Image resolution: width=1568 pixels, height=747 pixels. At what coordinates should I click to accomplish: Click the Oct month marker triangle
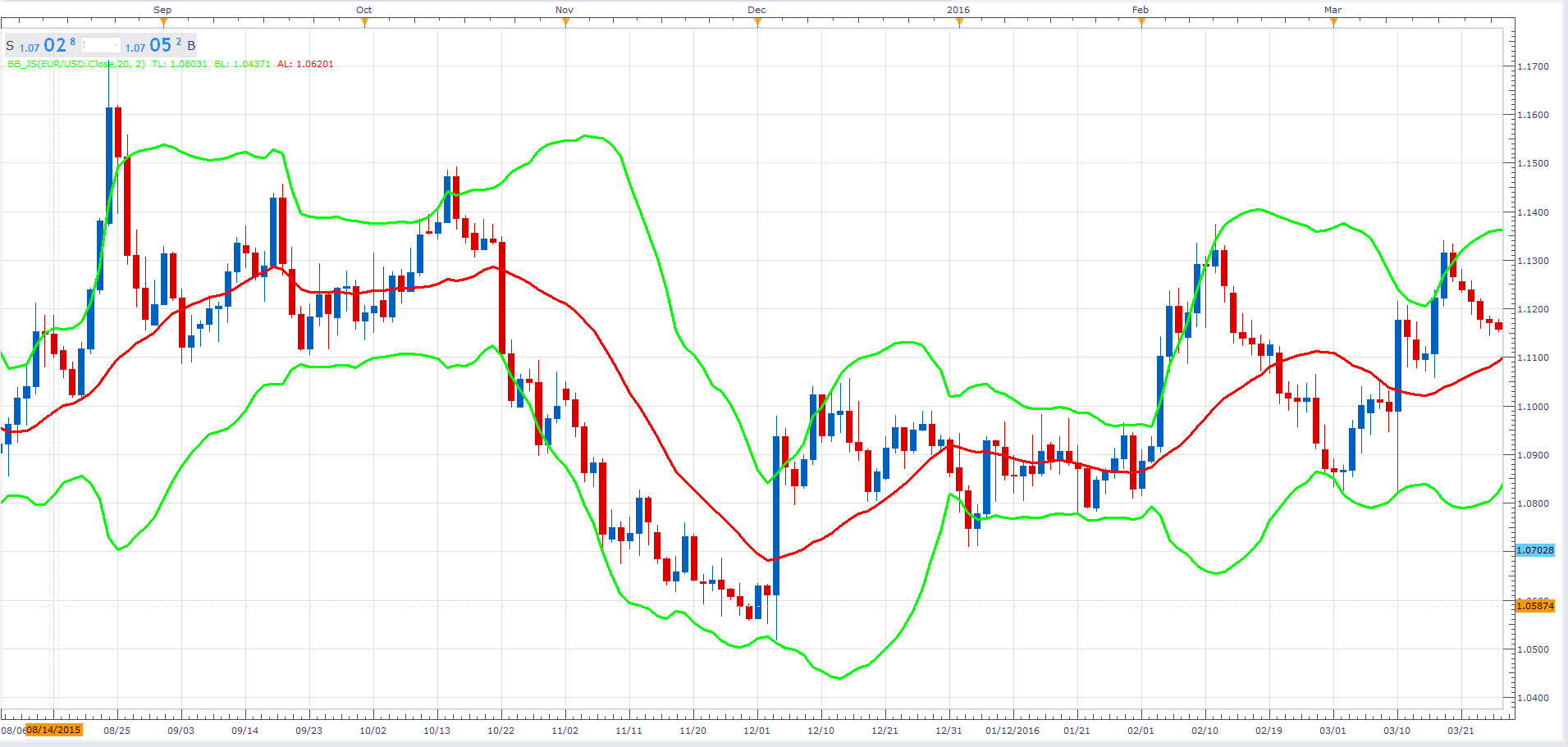coord(364,21)
